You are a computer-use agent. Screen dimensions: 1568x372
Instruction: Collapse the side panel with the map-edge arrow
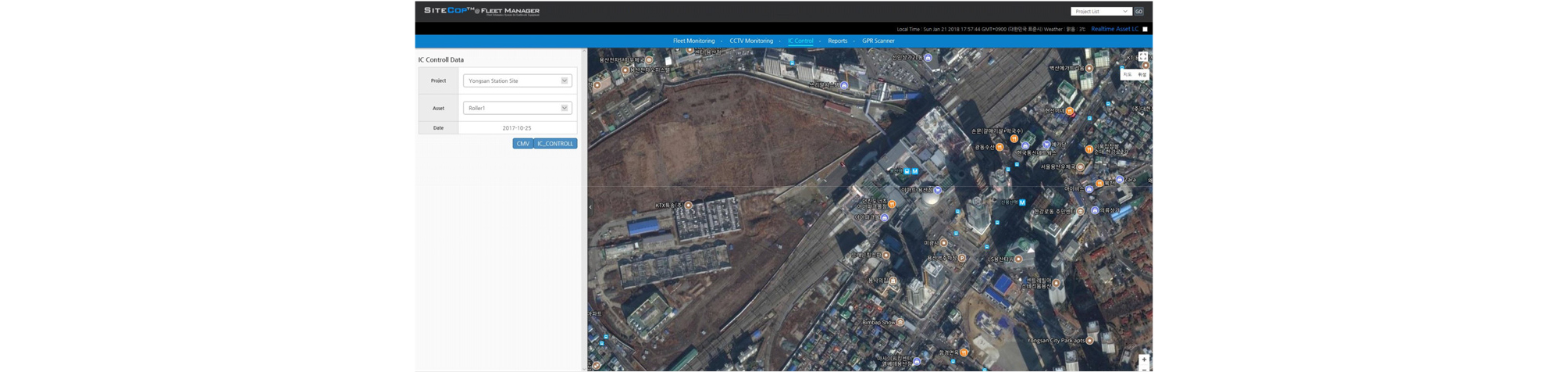[x=590, y=207]
